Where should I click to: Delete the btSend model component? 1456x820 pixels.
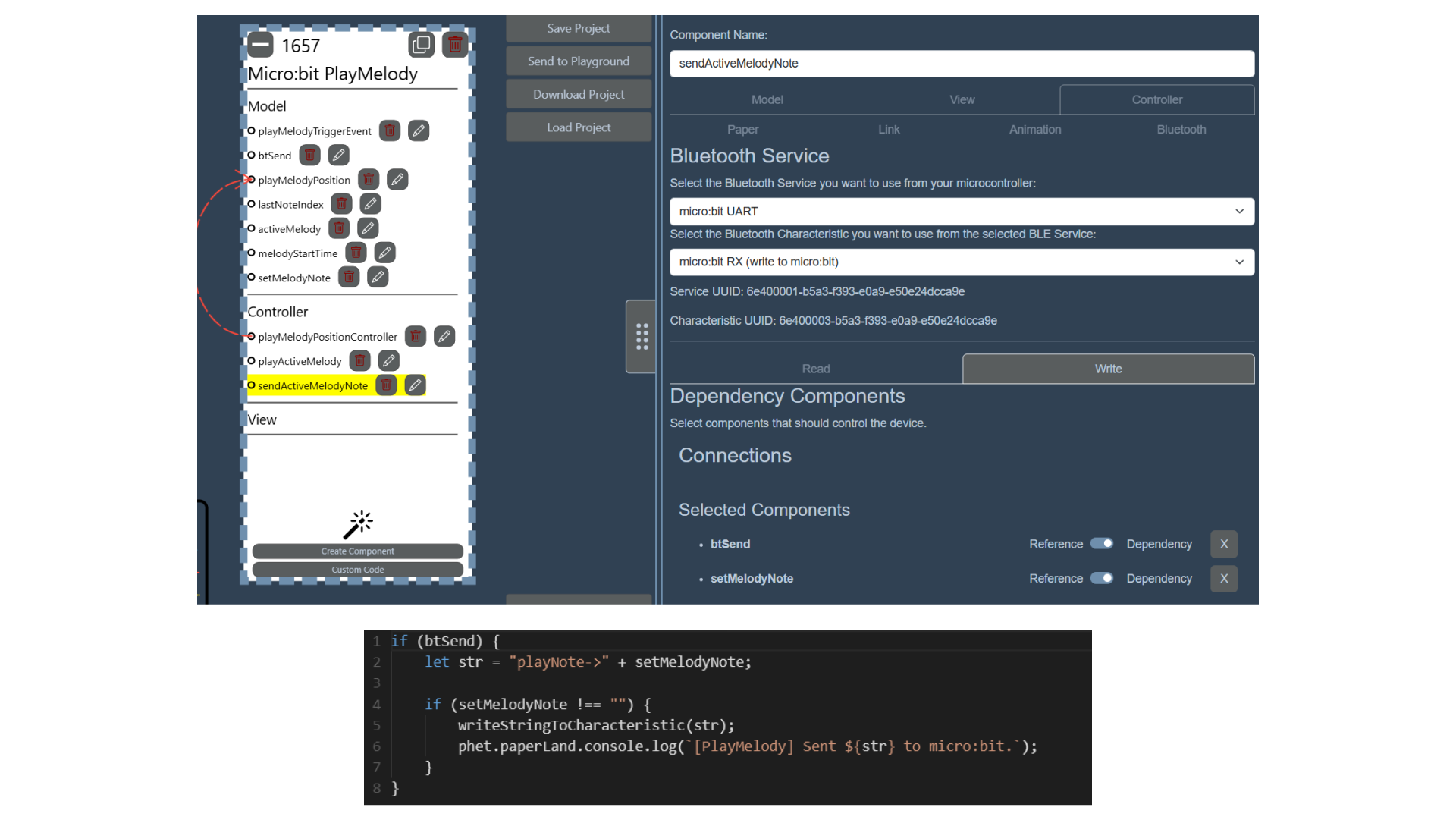tap(309, 155)
